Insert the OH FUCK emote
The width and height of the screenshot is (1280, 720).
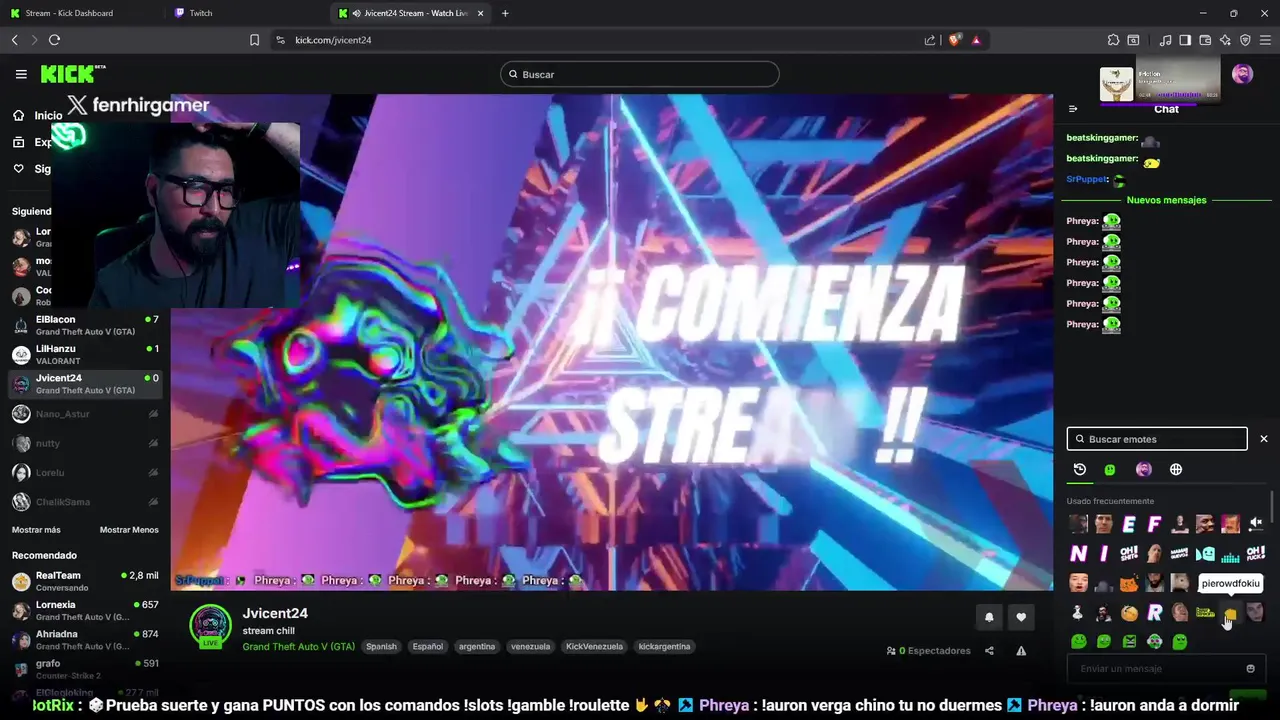1256,554
